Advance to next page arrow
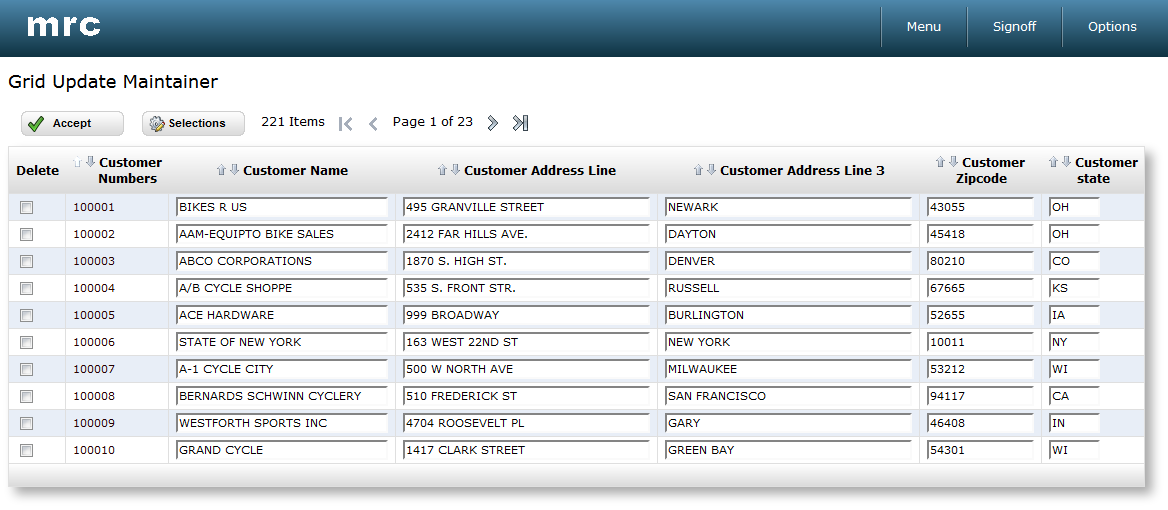 492,123
